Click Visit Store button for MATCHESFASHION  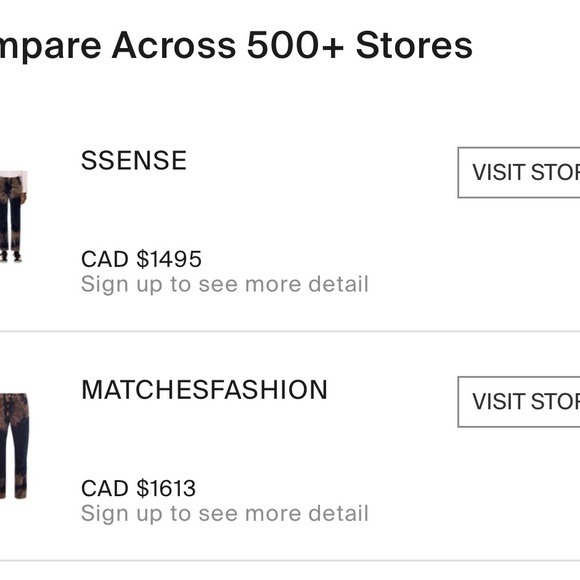519,402
